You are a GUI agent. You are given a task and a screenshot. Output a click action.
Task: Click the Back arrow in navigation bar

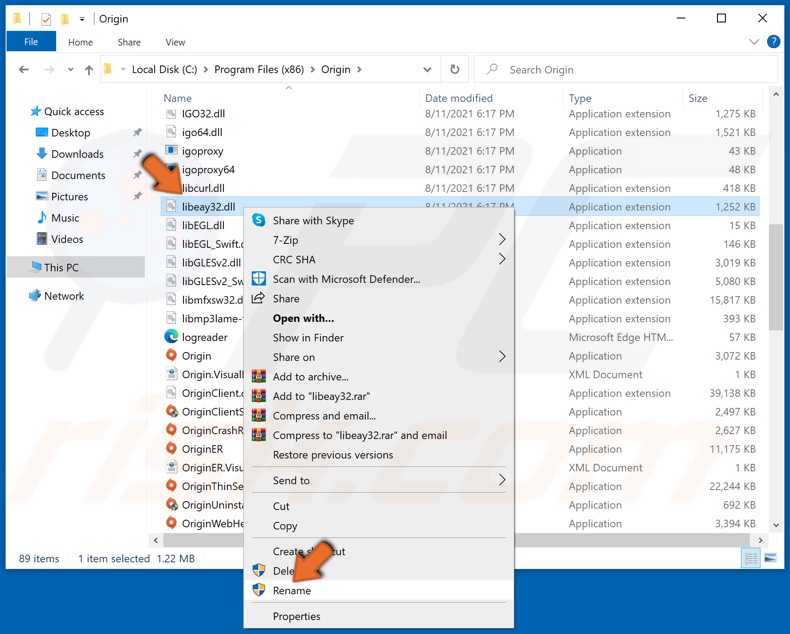(x=24, y=70)
